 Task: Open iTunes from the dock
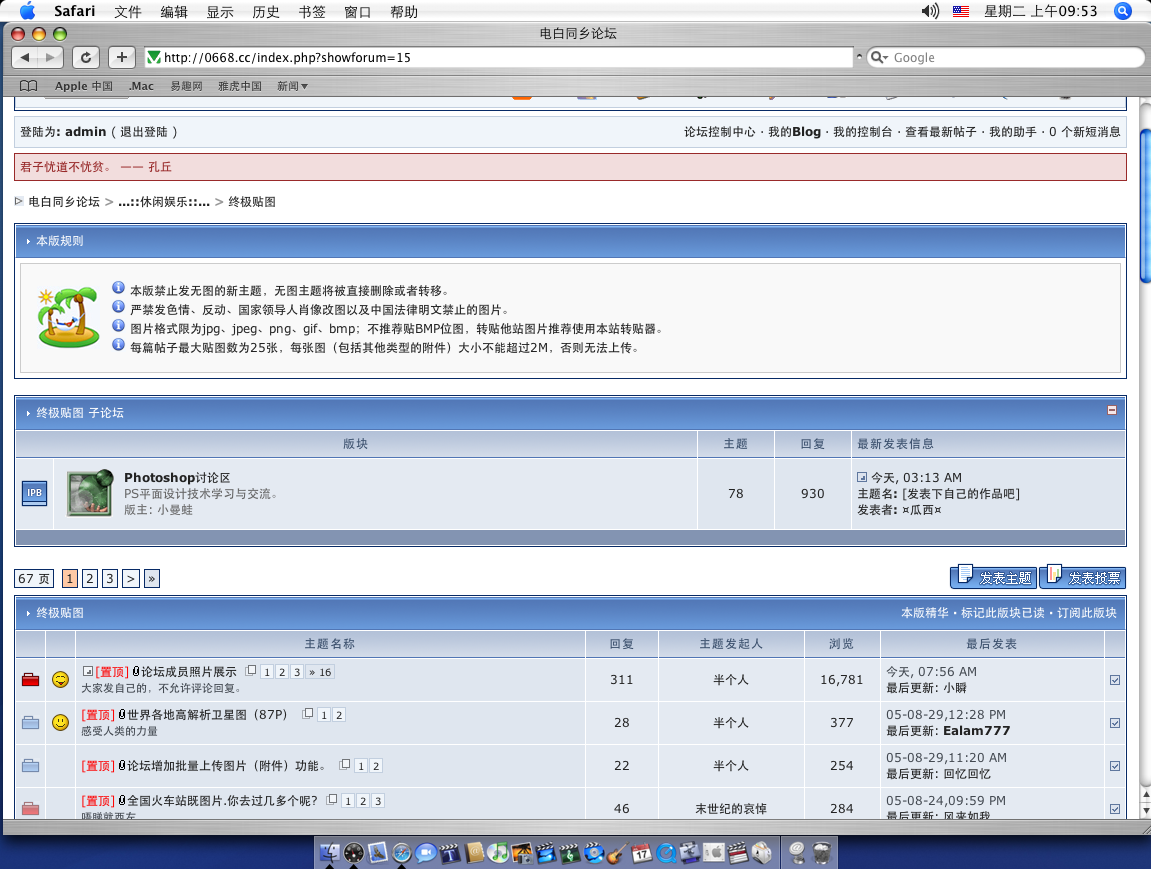click(498, 853)
